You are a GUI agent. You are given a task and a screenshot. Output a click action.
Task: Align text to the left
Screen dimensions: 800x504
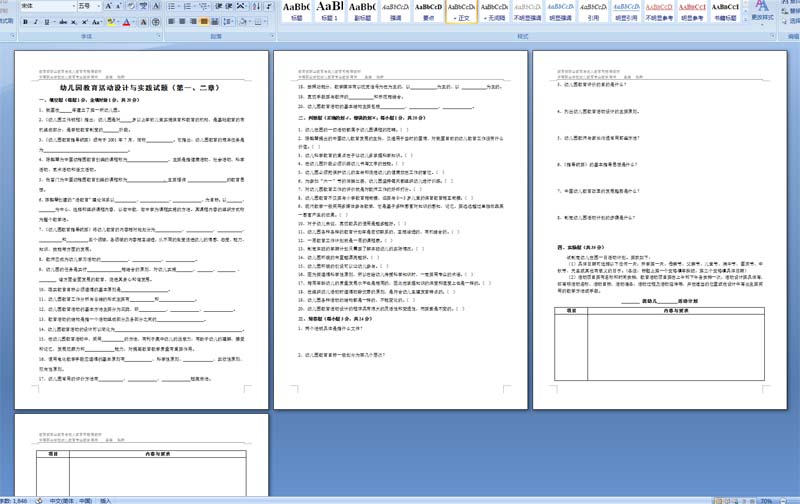point(171,21)
